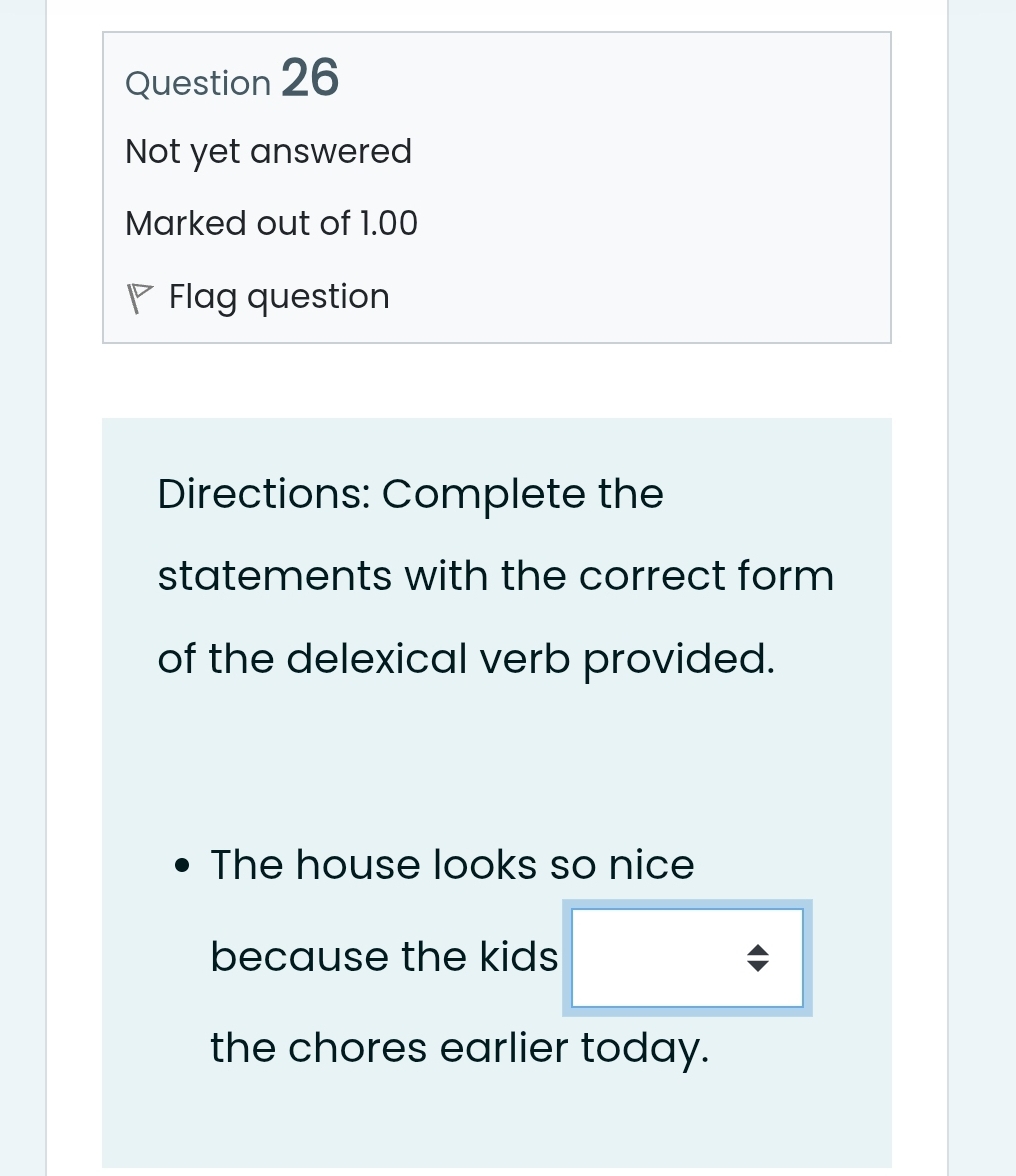Click the line "statements with the correct form"
This screenshot has width=1016, height=1176.
(495, 576)
